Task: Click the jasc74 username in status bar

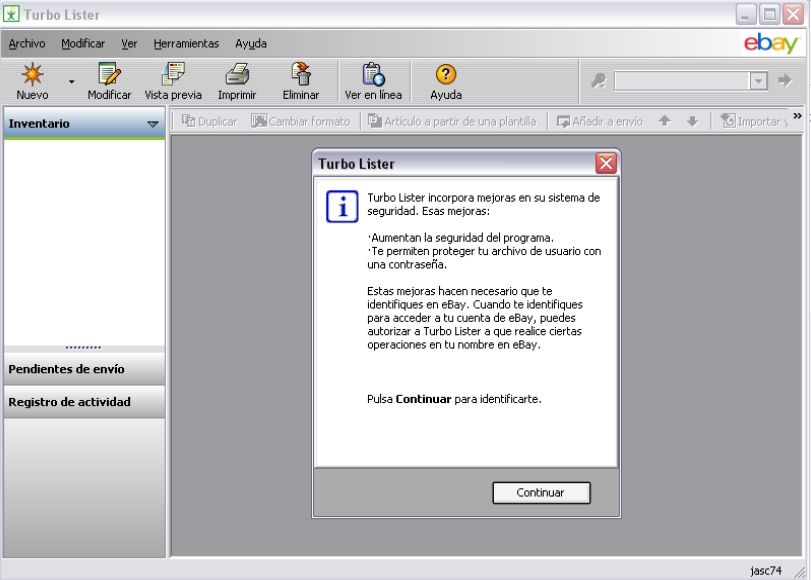Action: tap(765, 571)
